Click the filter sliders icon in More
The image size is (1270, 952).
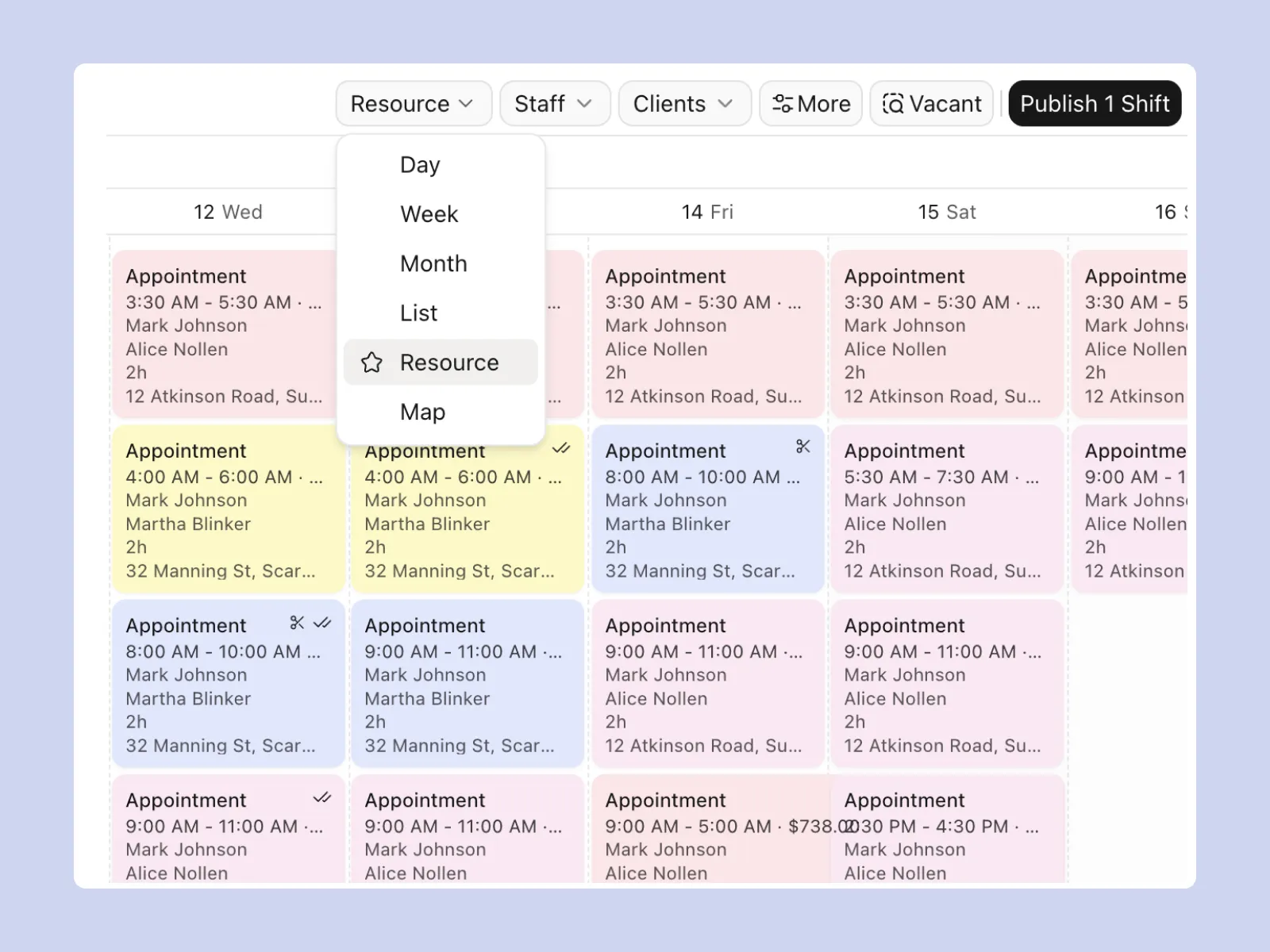782,104
